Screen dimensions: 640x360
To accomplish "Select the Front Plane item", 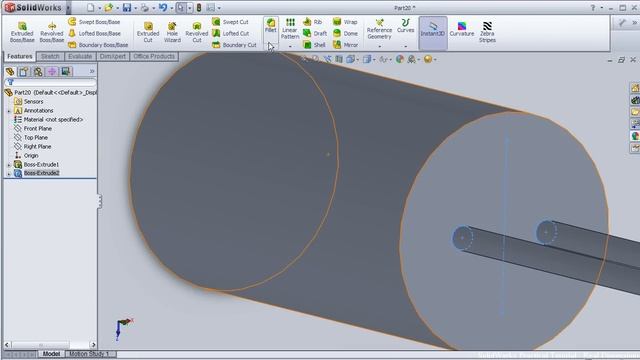I will point(33,129).
